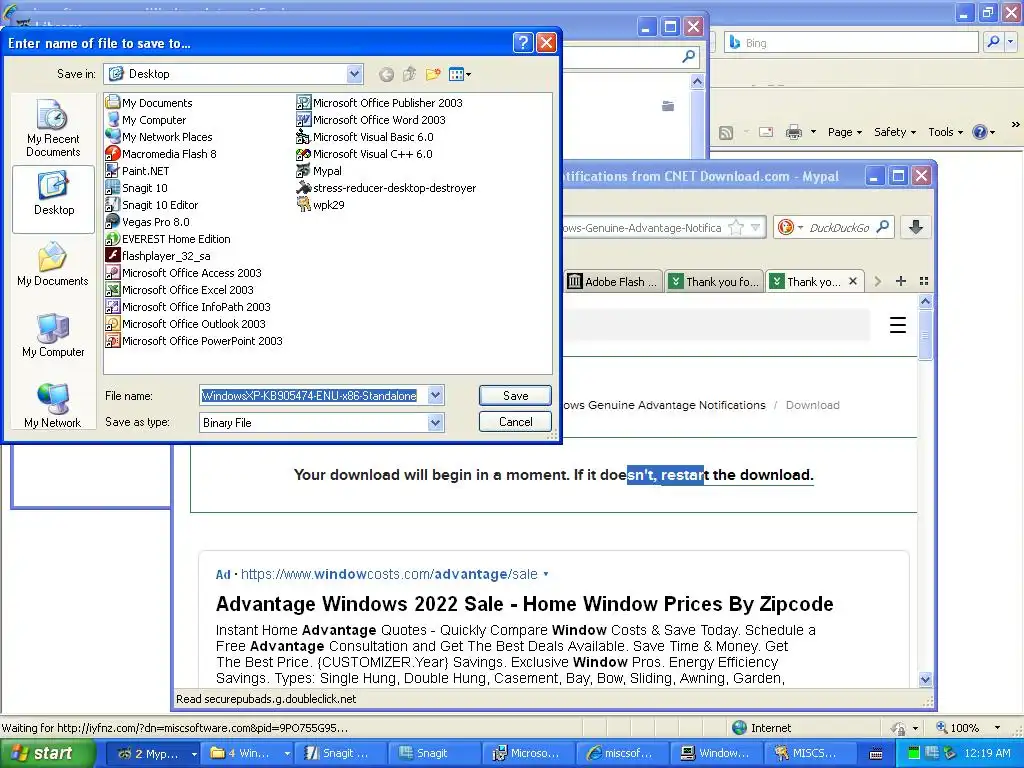This screenshot has height=768, width=1024.
Task: Click the Mypal bookmark star icon
Action: point(736,227)
